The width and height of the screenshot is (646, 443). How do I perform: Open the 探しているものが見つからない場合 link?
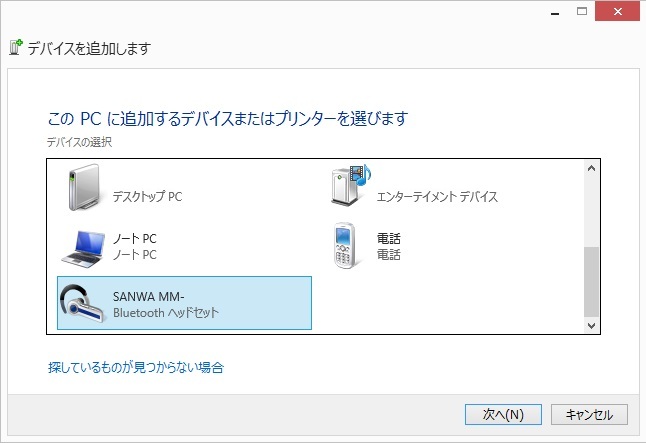(x=136, y=367)
